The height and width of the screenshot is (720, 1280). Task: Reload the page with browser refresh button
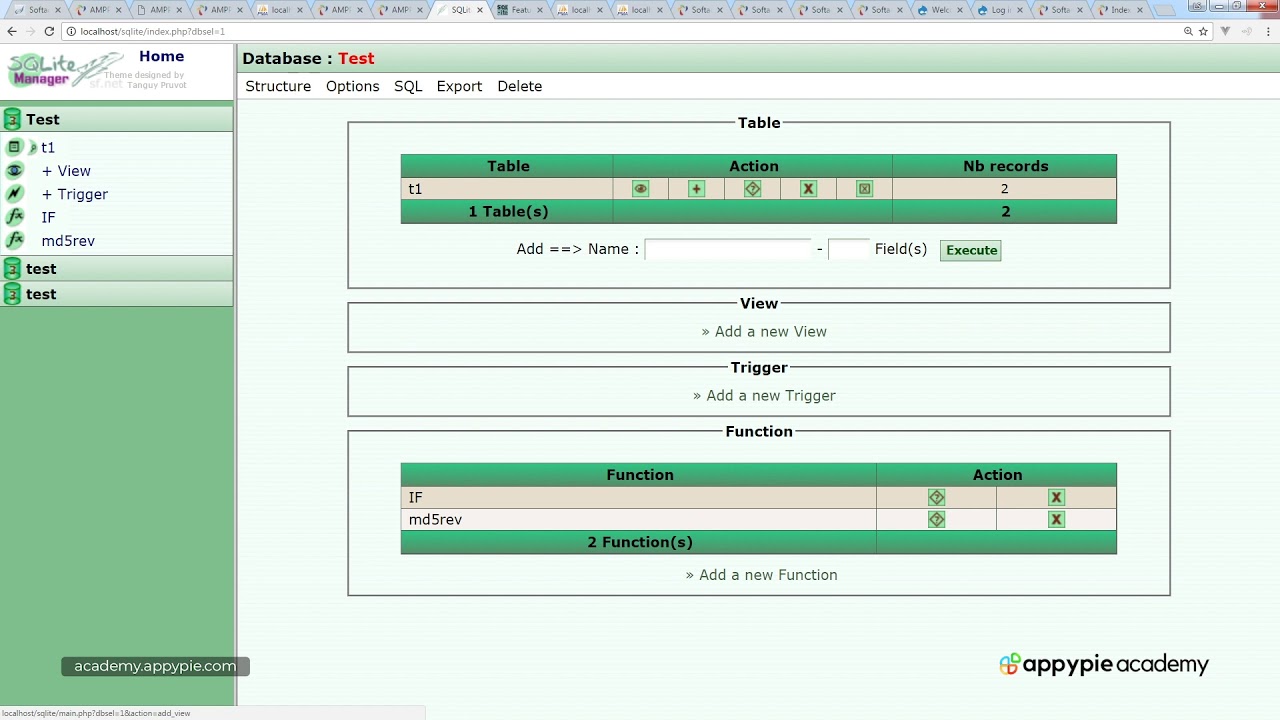49,31
